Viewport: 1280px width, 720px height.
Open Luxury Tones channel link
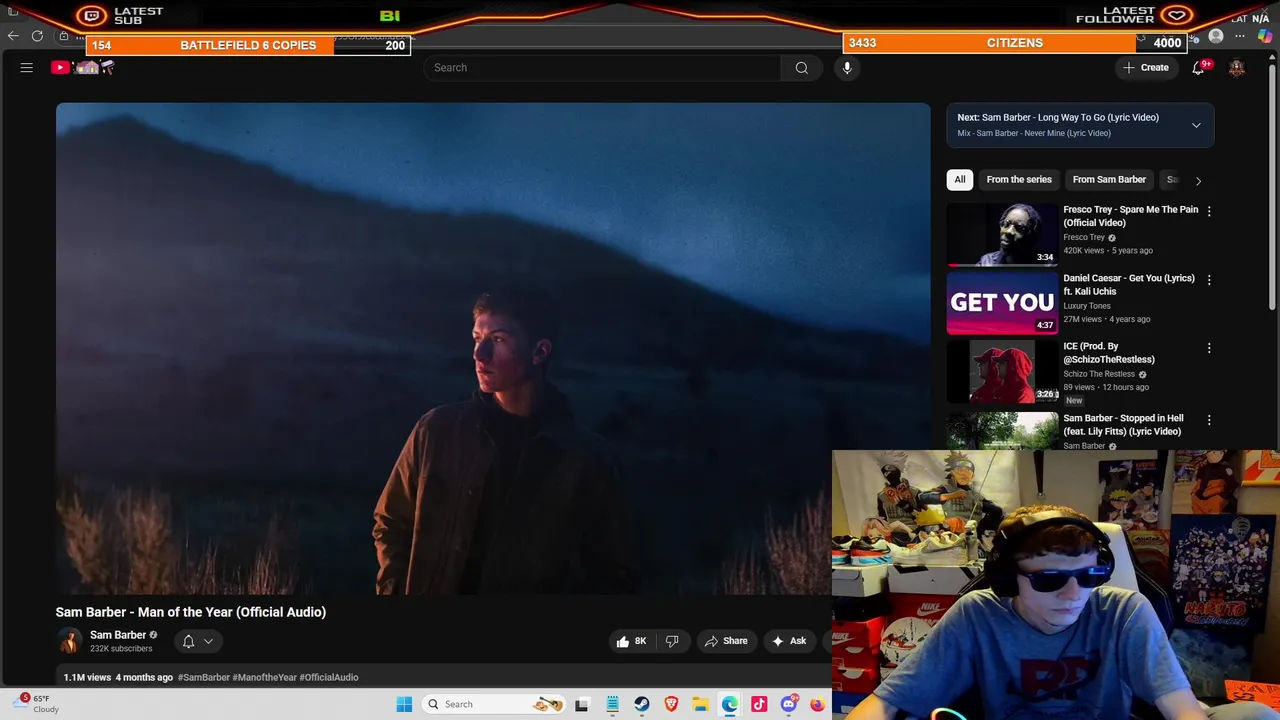point(1087,306)
